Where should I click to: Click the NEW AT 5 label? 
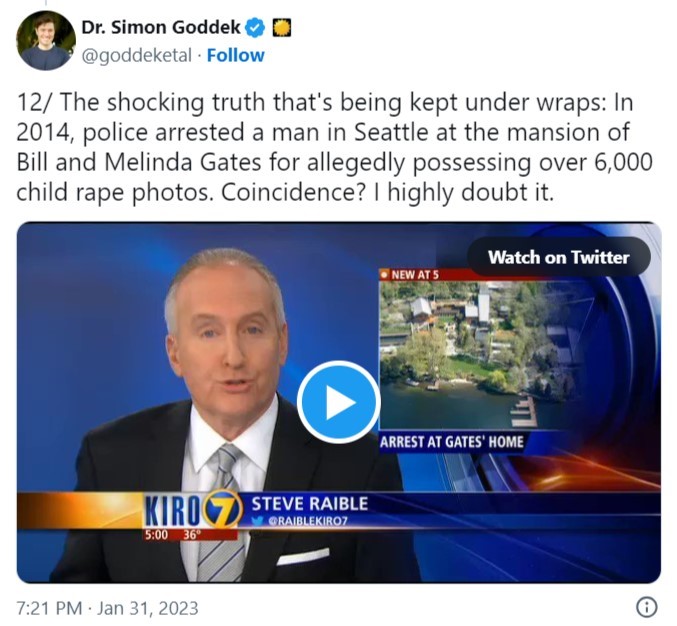415,275
